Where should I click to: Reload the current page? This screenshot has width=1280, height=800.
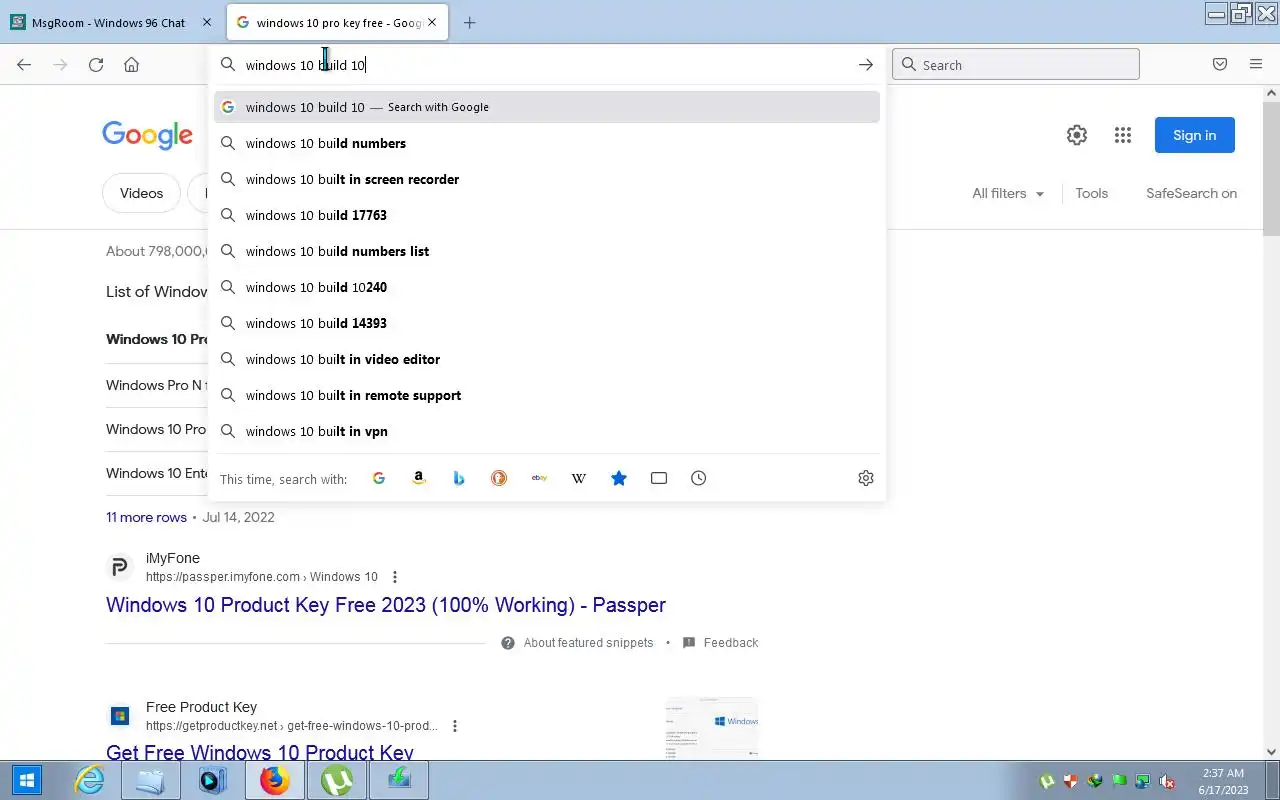(96, 64)
